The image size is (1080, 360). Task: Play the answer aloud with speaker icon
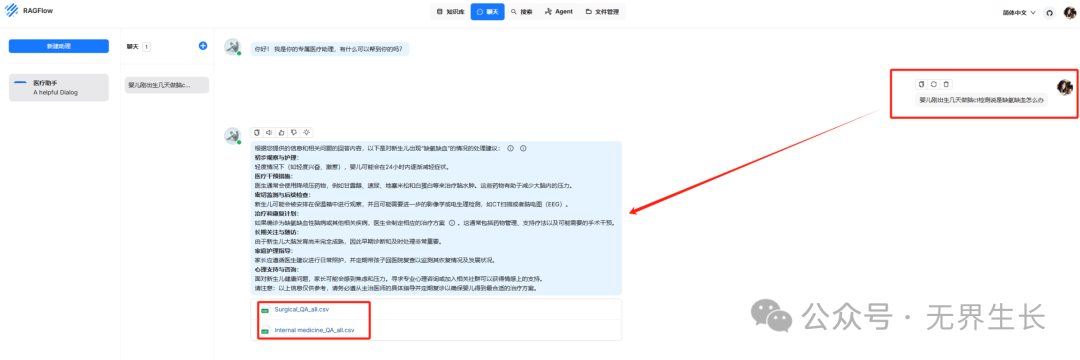269,132
